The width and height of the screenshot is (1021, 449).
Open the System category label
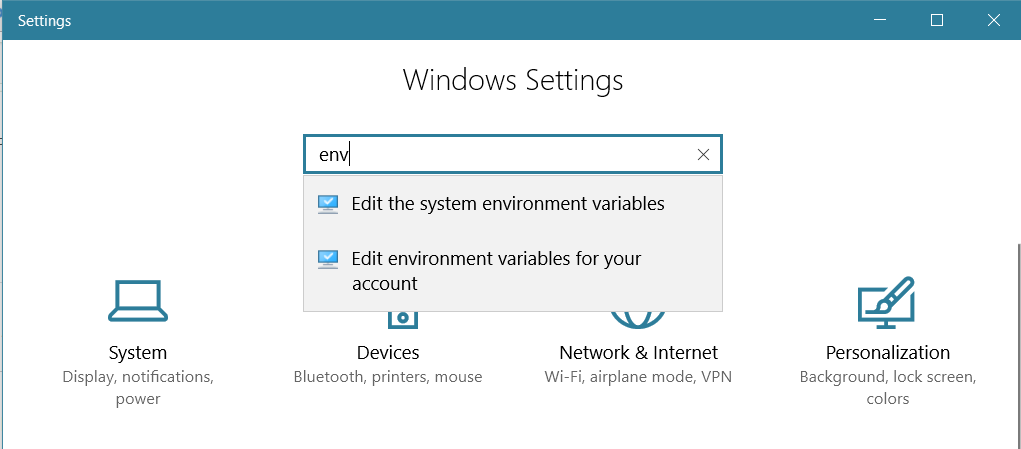(x=138, y=353)
